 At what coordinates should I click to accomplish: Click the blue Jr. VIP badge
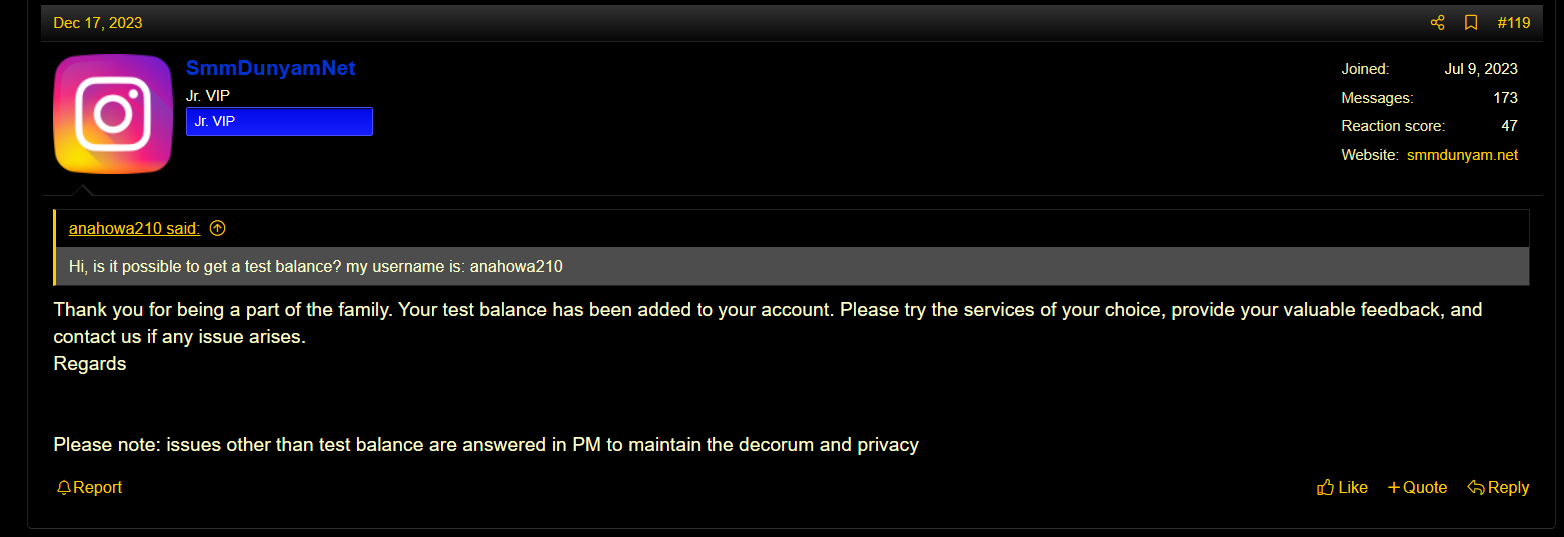click(279, 121)
